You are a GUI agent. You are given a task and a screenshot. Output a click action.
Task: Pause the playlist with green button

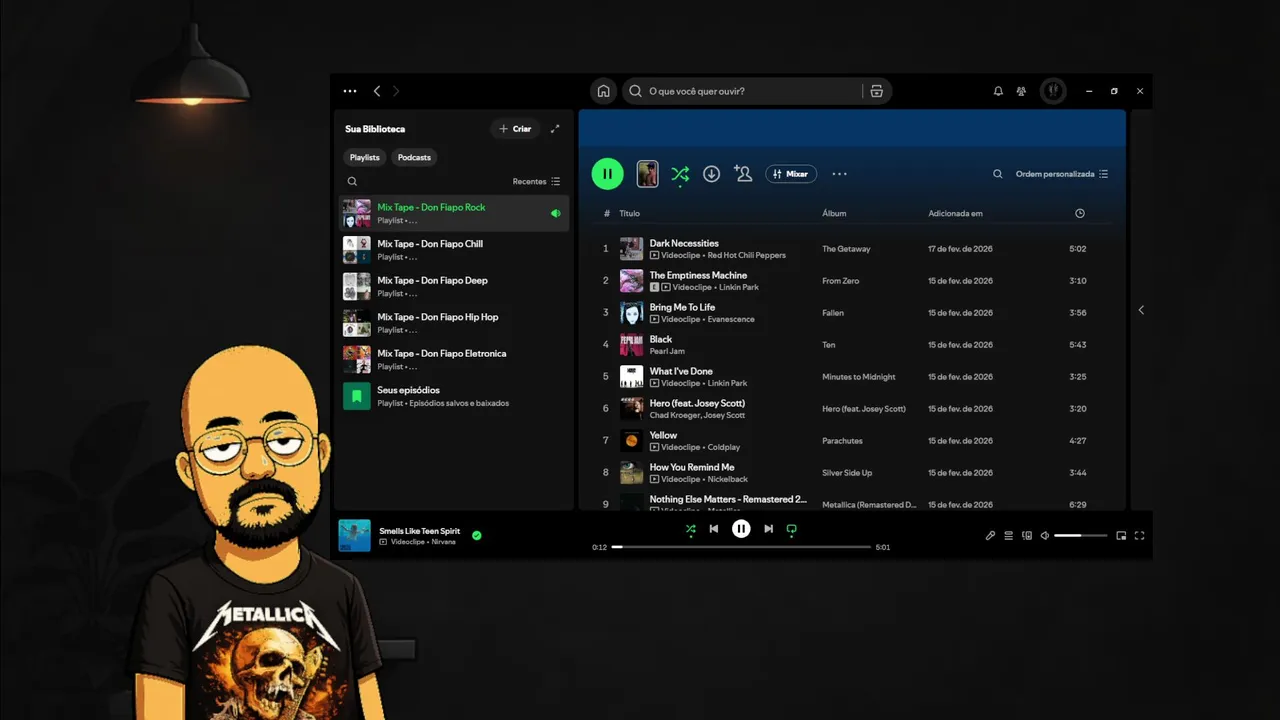point(607,174)
